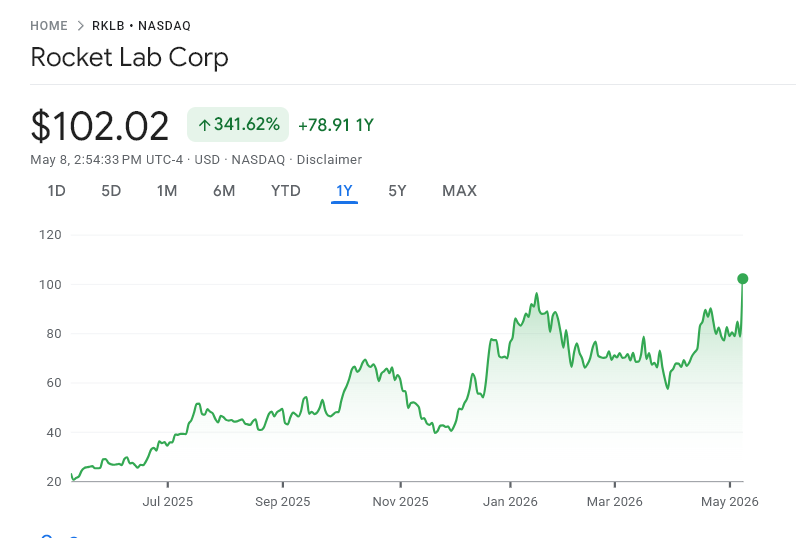Viewport: 796px width, 538px height.
Task: Click the Nov 2025 axis label
Action: click(401, 502)
